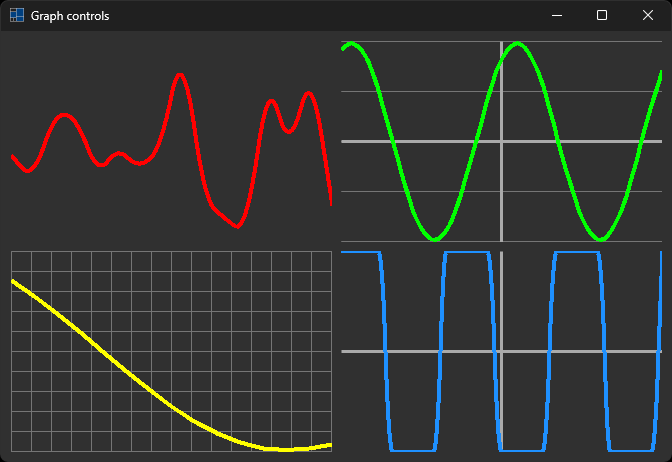Click the Graph controls title bar text
Image resolution: width=672 pixels, height=462 pixels.
70,16
